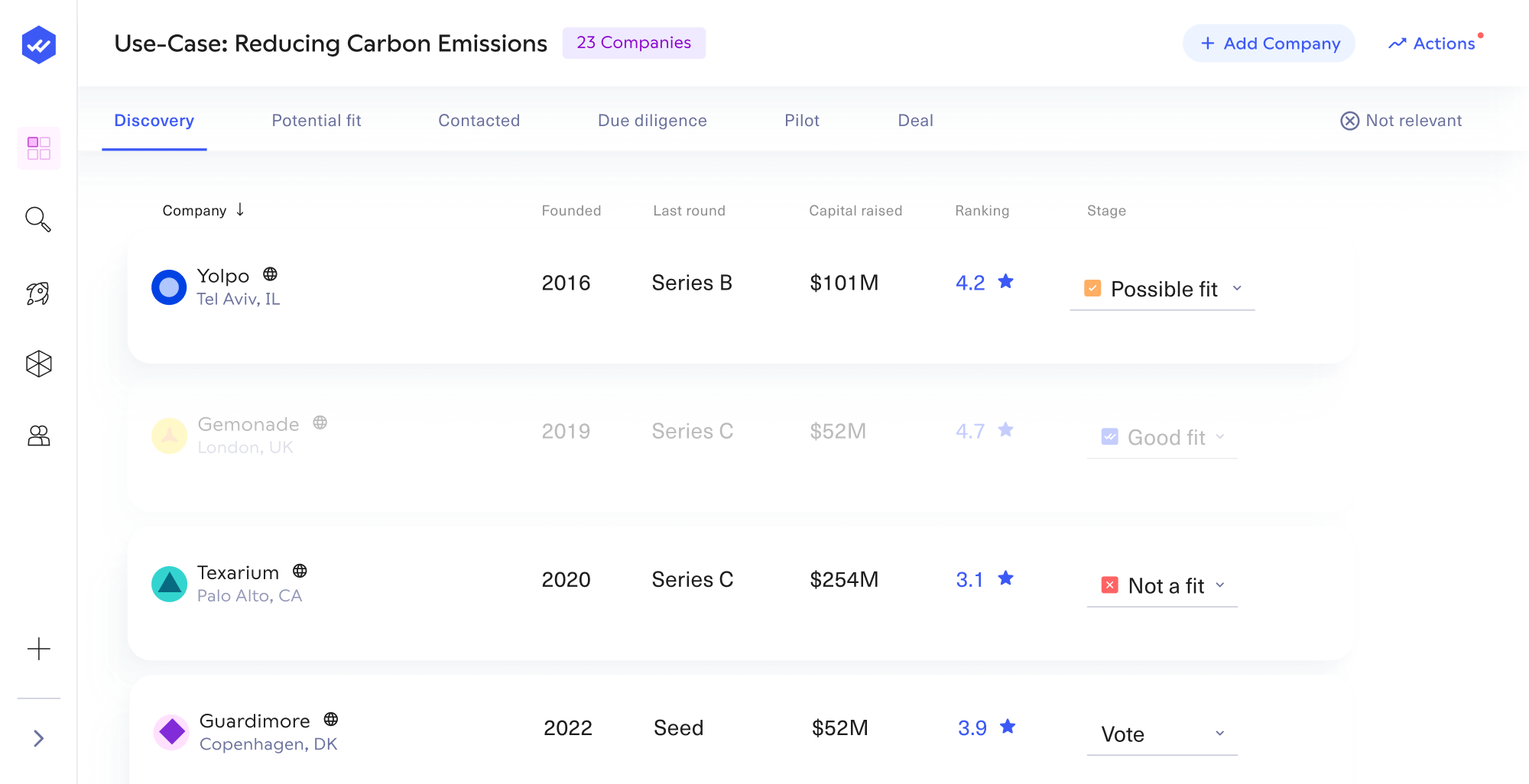Select the search icon in the sidebar
Image resolution: width=1529 pixels, height=784 pixels.
[38, 220]
